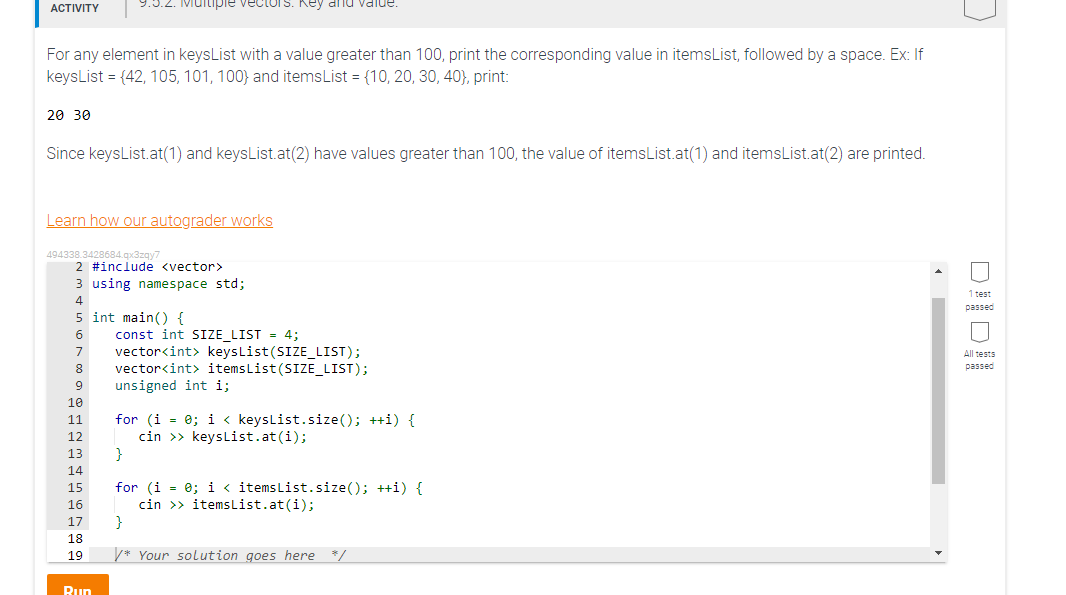Image resolution: width=1066 pixels, height=595 pixels.
Task: Click line number 12 in the editor gutter
Action: coord(75,436)
